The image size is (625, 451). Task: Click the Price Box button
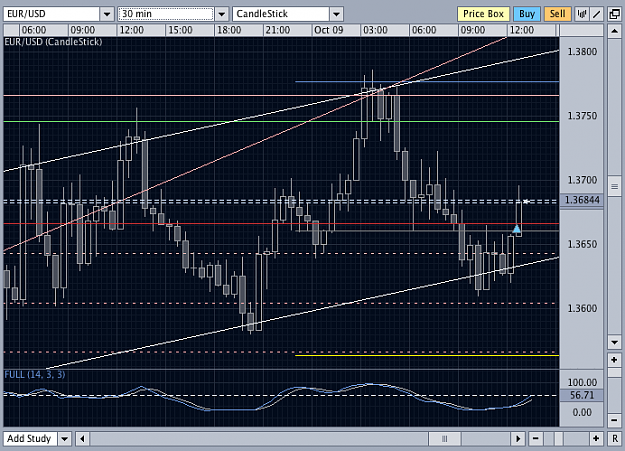483,14
